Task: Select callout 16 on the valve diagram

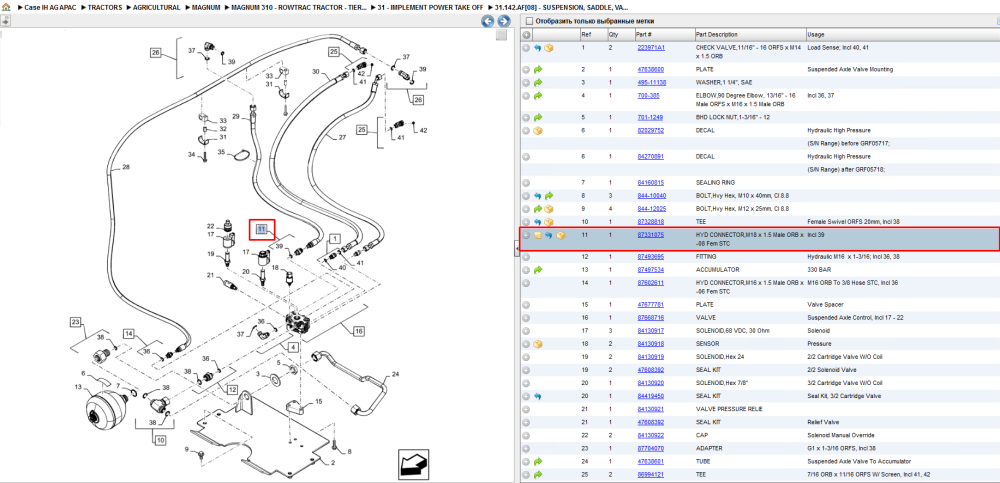Action: pyautogui.click(x=358, y=331)
